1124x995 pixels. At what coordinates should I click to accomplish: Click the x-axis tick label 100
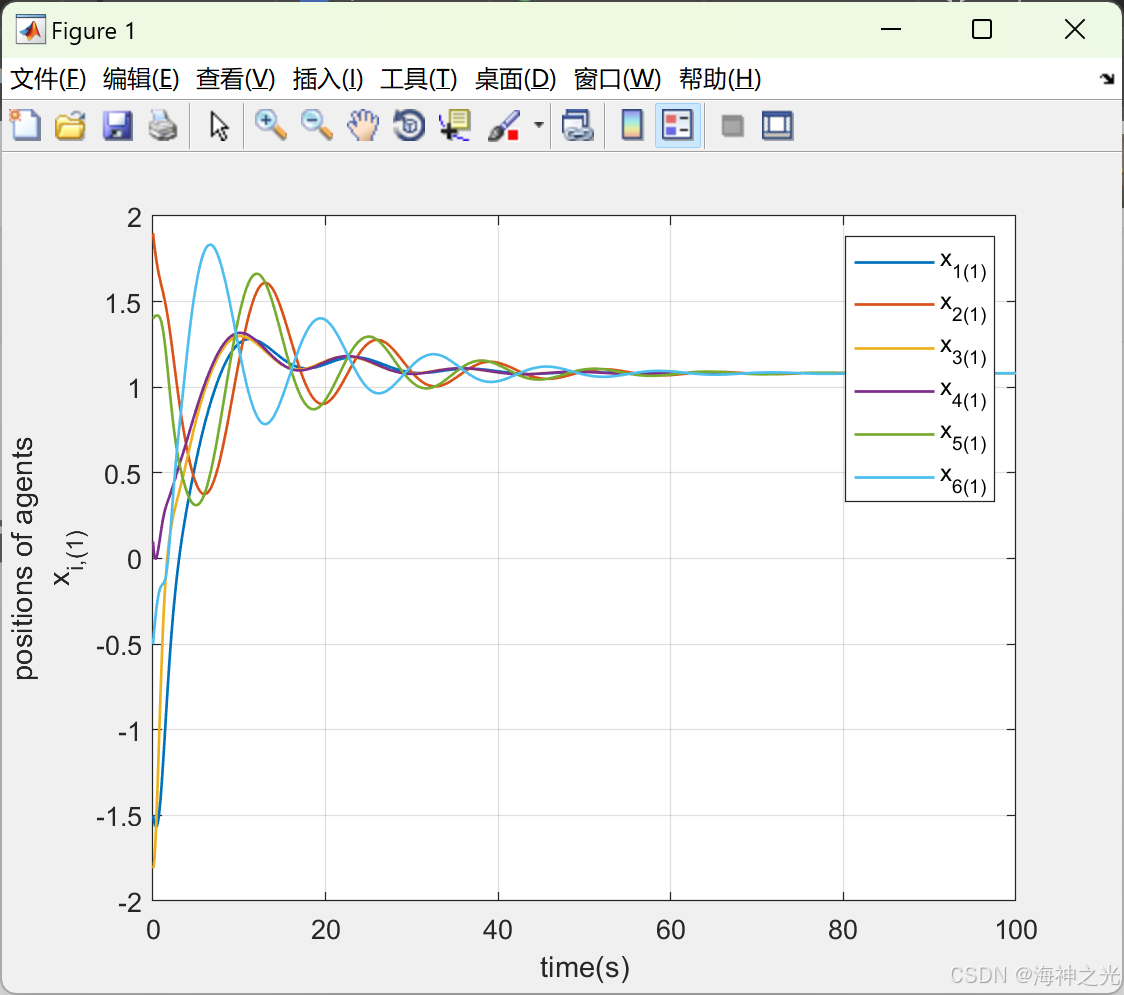1016,930
